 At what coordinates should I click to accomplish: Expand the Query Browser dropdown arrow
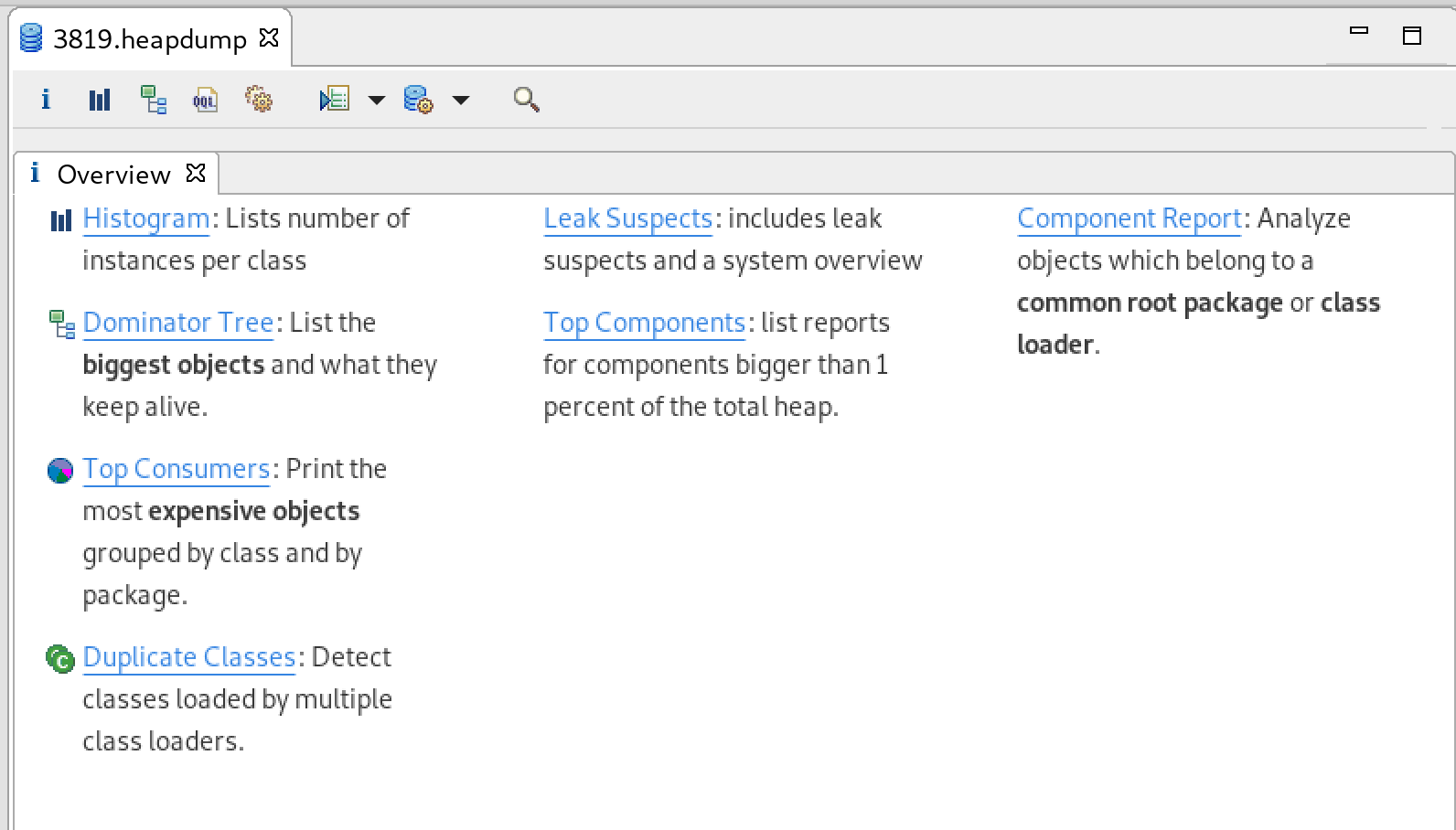click(461, 100)
